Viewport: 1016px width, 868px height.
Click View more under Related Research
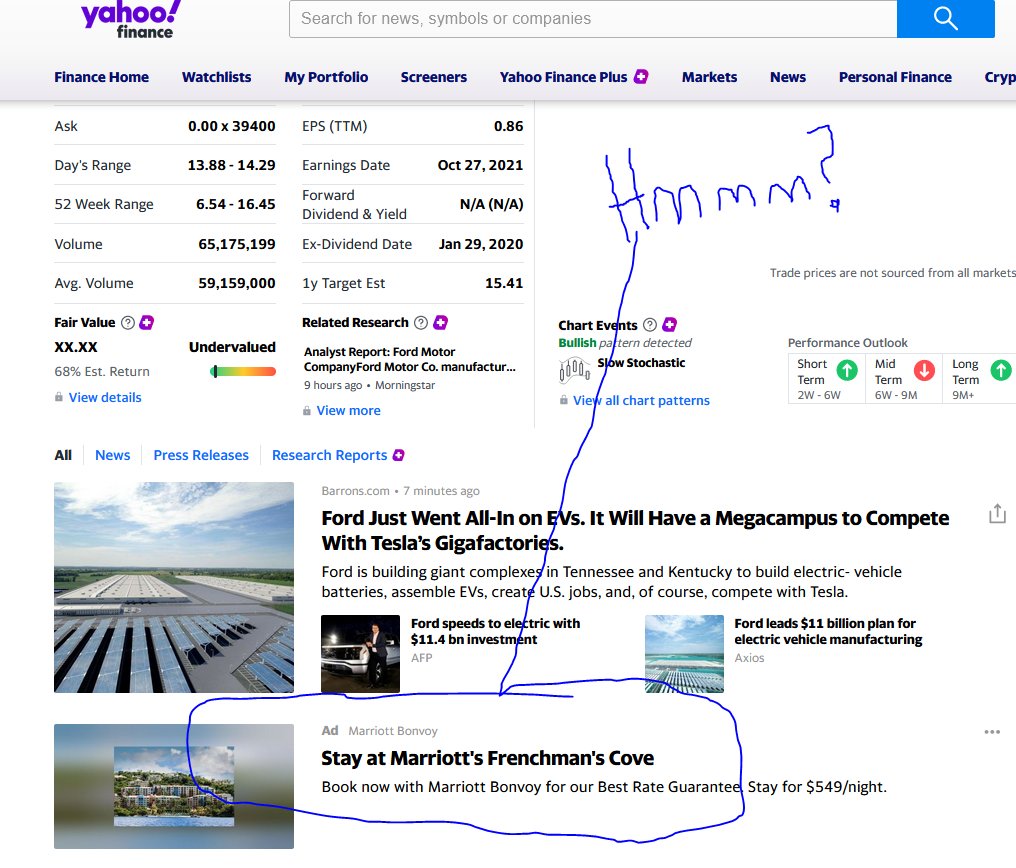point(349,411)
